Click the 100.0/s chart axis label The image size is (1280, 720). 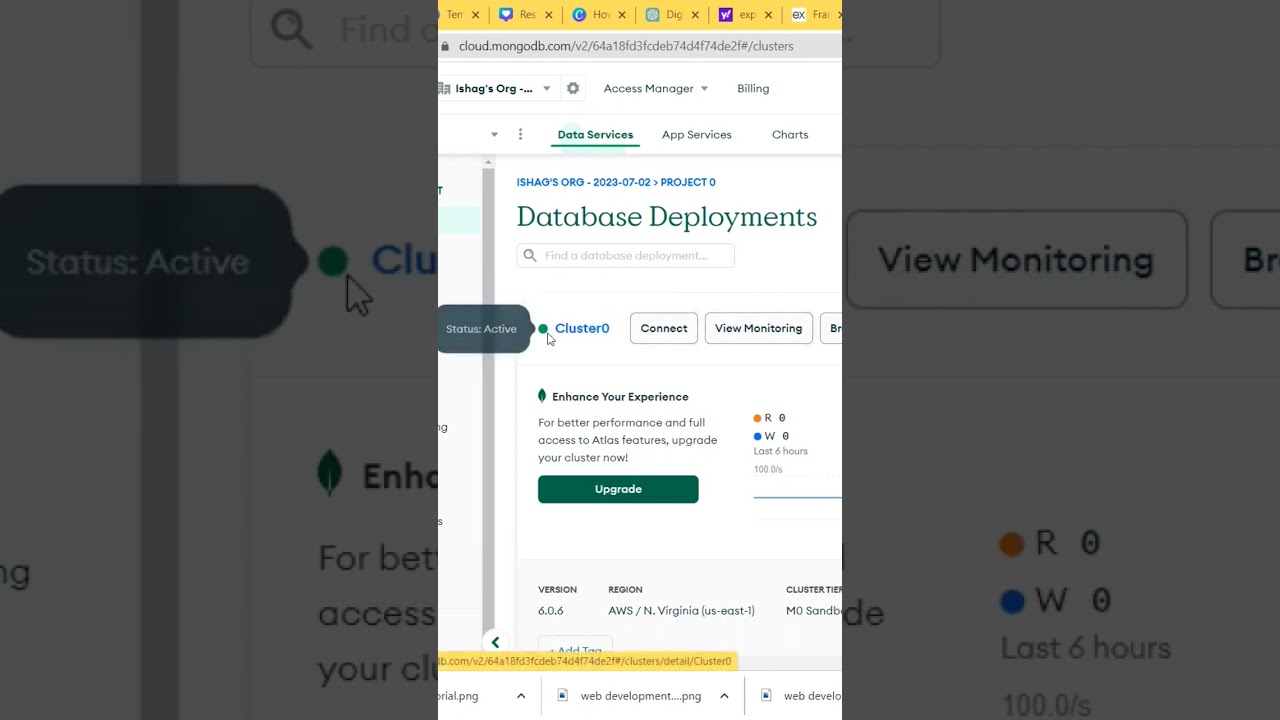tap(768, 469)
